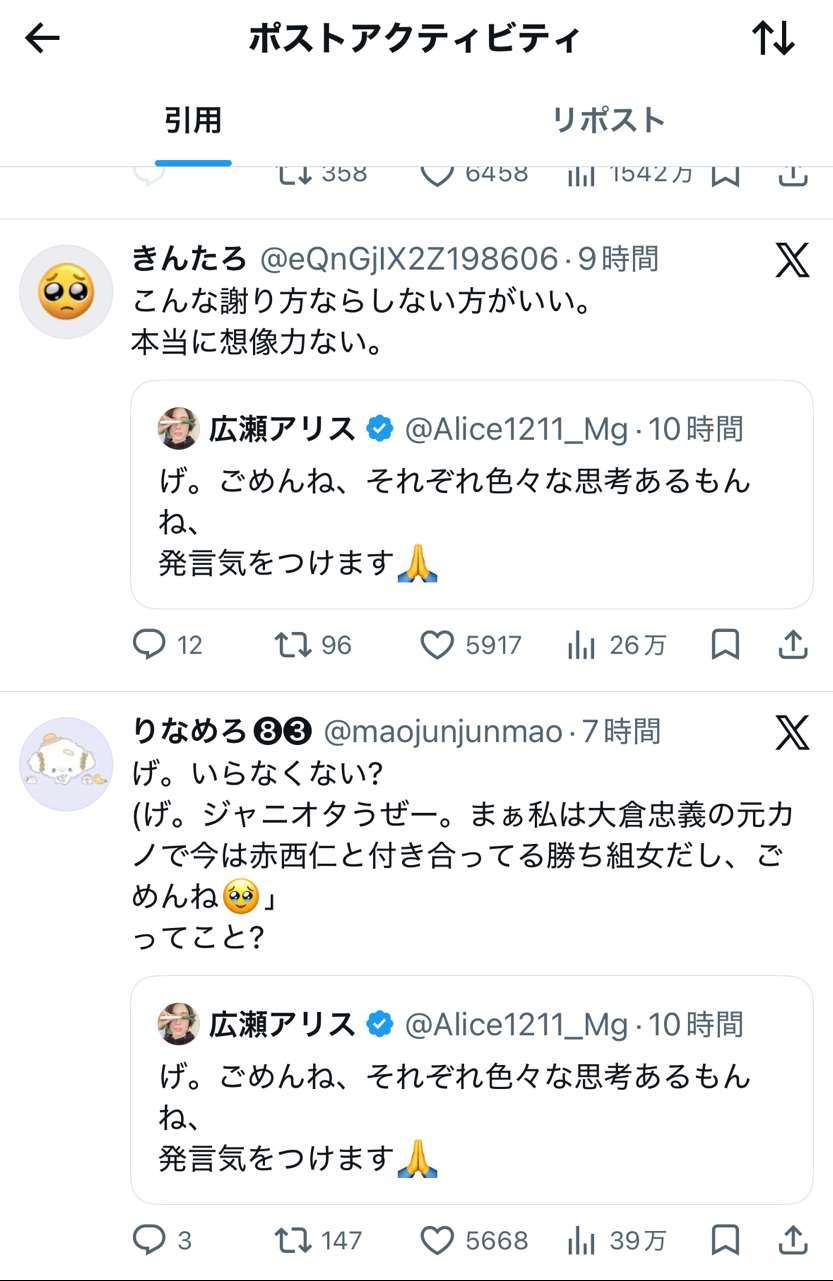The height and width of the screenshot is (1281, 833).
Task: Bookmark りなめろ's quote post
Action: (x=725, y=1241)
